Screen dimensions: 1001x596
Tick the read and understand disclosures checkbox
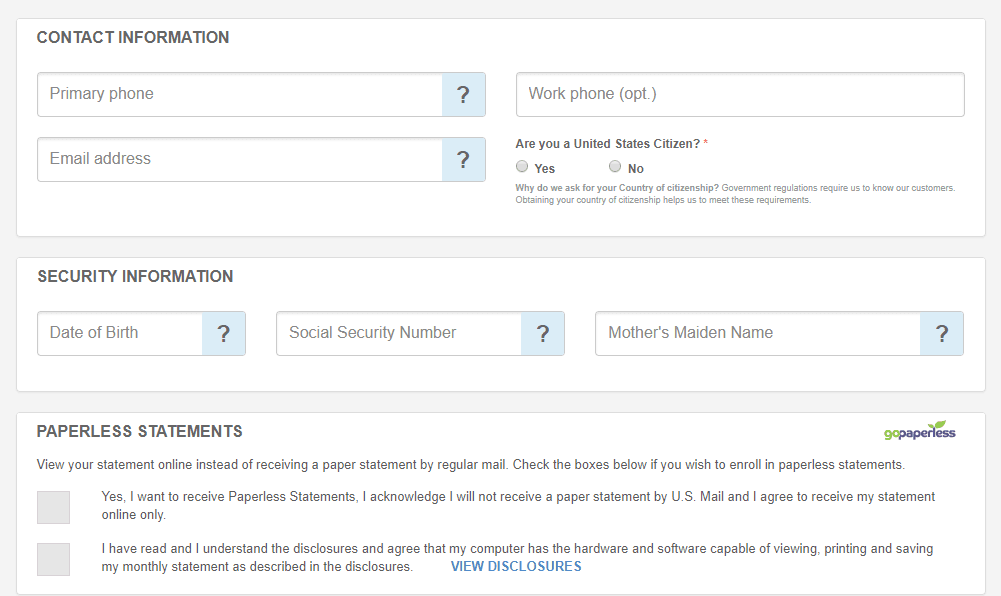click(x=53, y=559)
